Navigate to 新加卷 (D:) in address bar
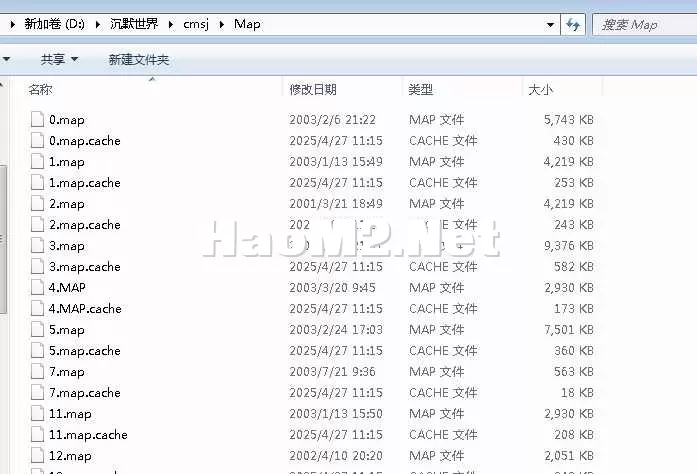This screenshot has width=697, height=474. pyautogui.click(x=54, y=24)
